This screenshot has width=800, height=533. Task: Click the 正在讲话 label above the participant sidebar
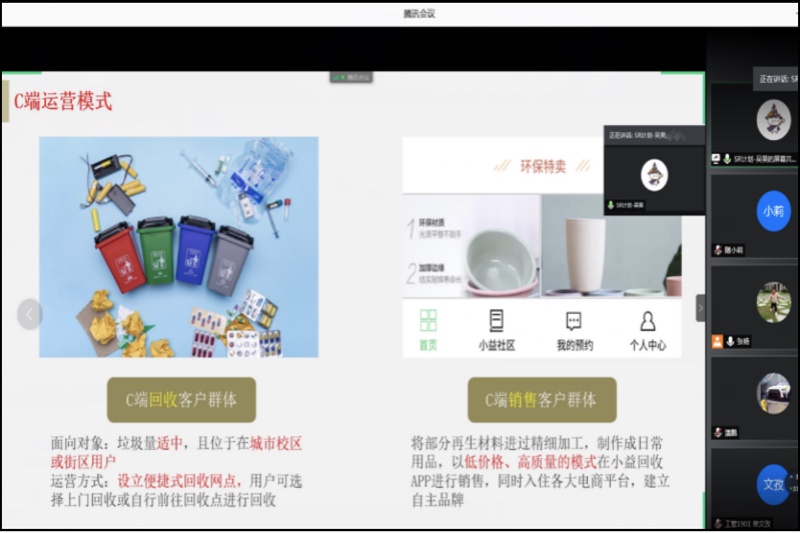tap(777, 79)
